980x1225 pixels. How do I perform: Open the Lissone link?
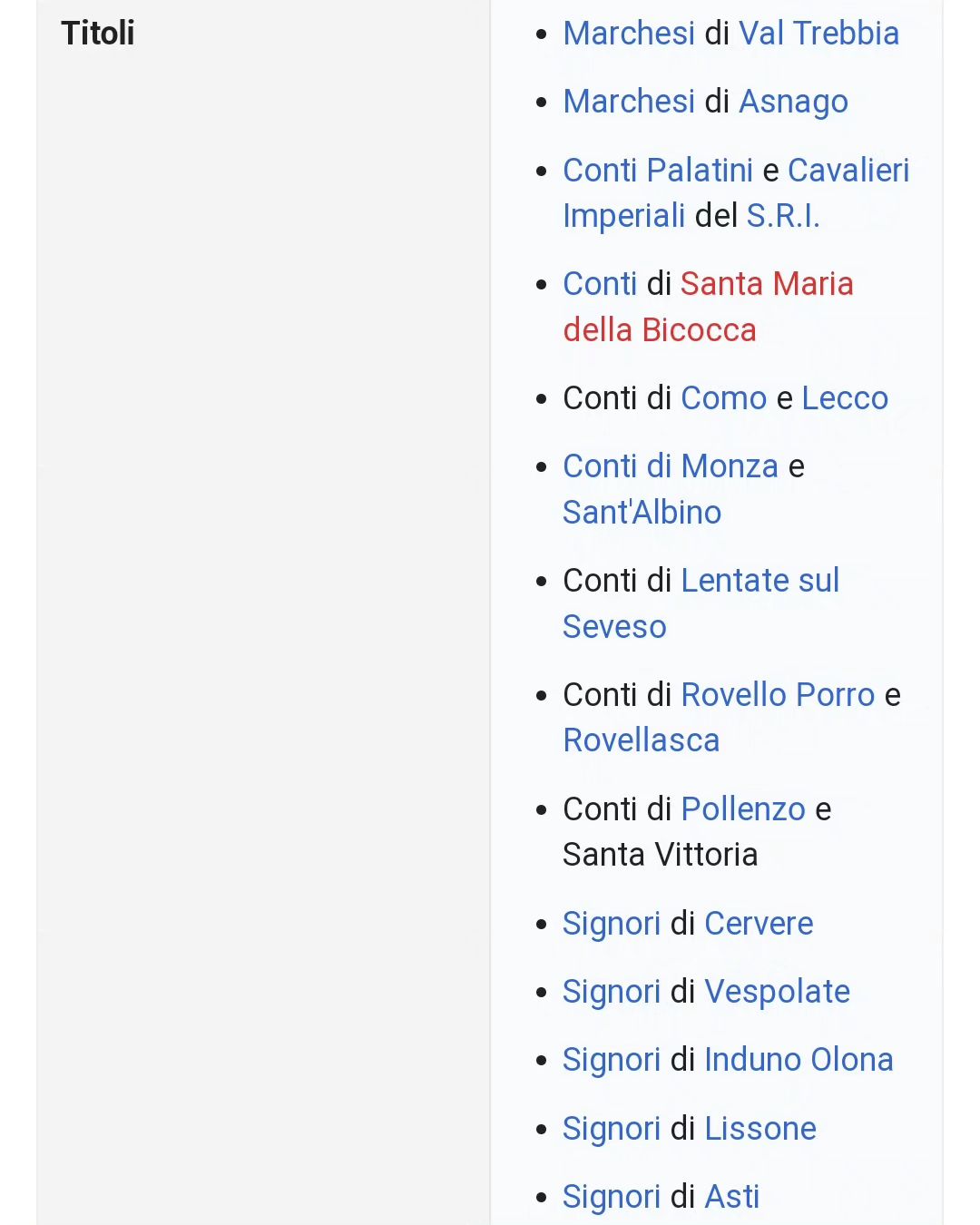pos(760,1129)
